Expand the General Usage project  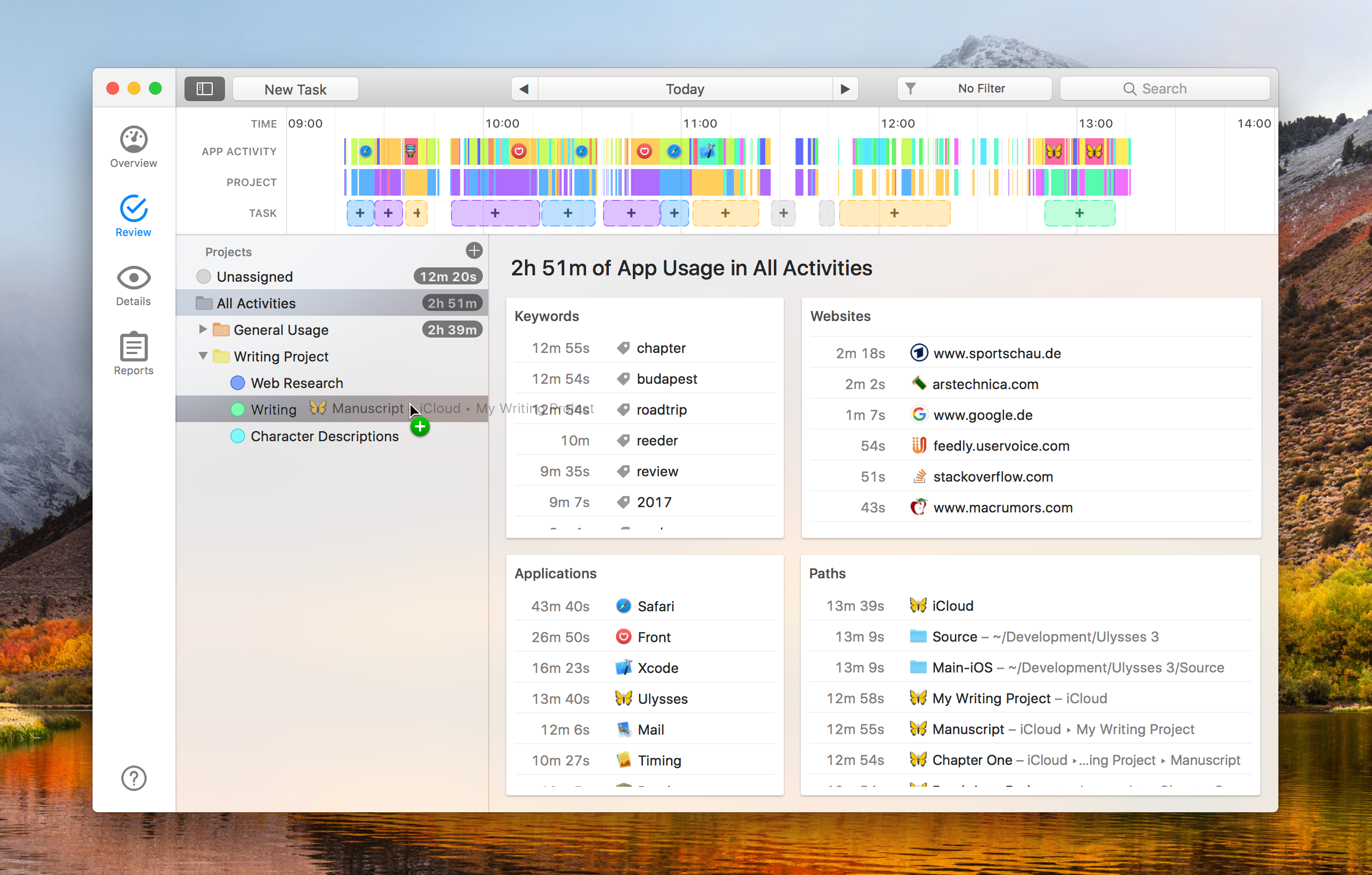tap(202, 329)
